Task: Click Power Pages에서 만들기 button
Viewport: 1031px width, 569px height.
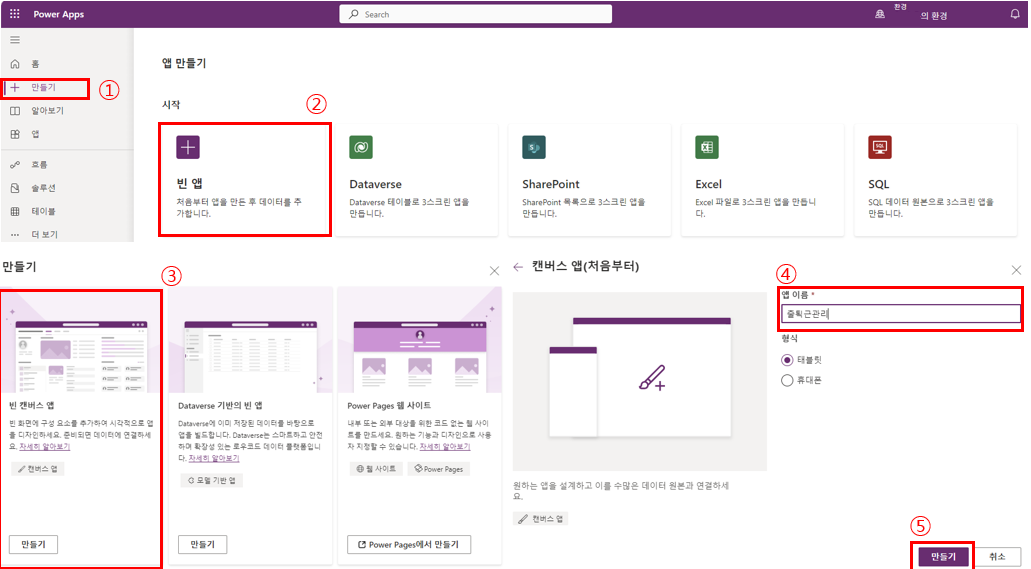Action: [x=409, y=545]
